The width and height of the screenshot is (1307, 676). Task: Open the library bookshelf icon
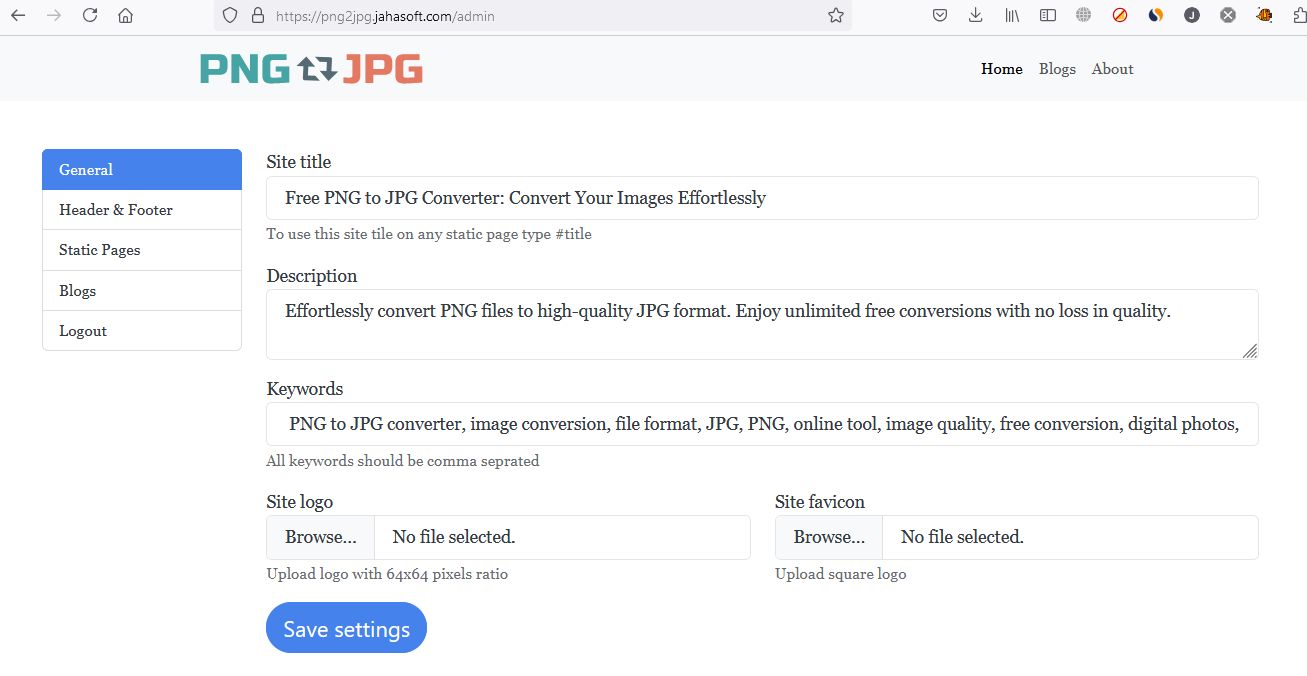pos(1012,15)
